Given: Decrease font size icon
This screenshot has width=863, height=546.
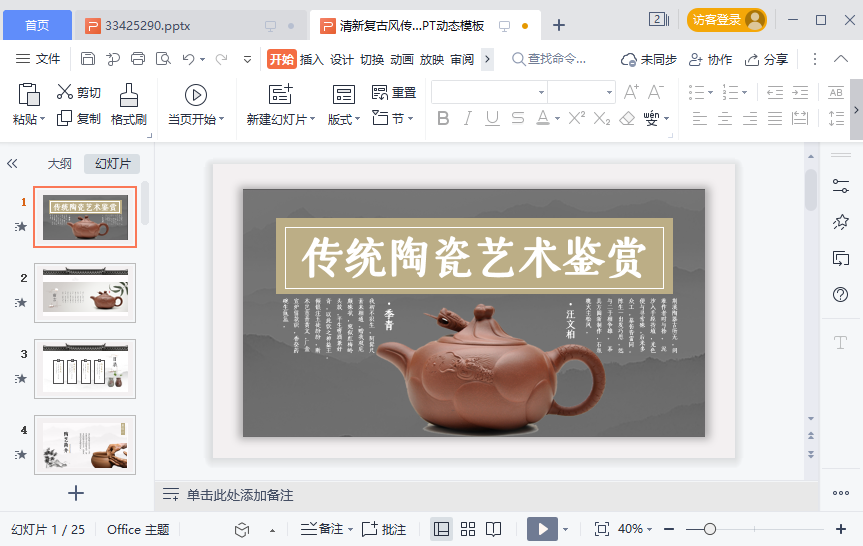Looking at the screenshot, I should [656, 92].
